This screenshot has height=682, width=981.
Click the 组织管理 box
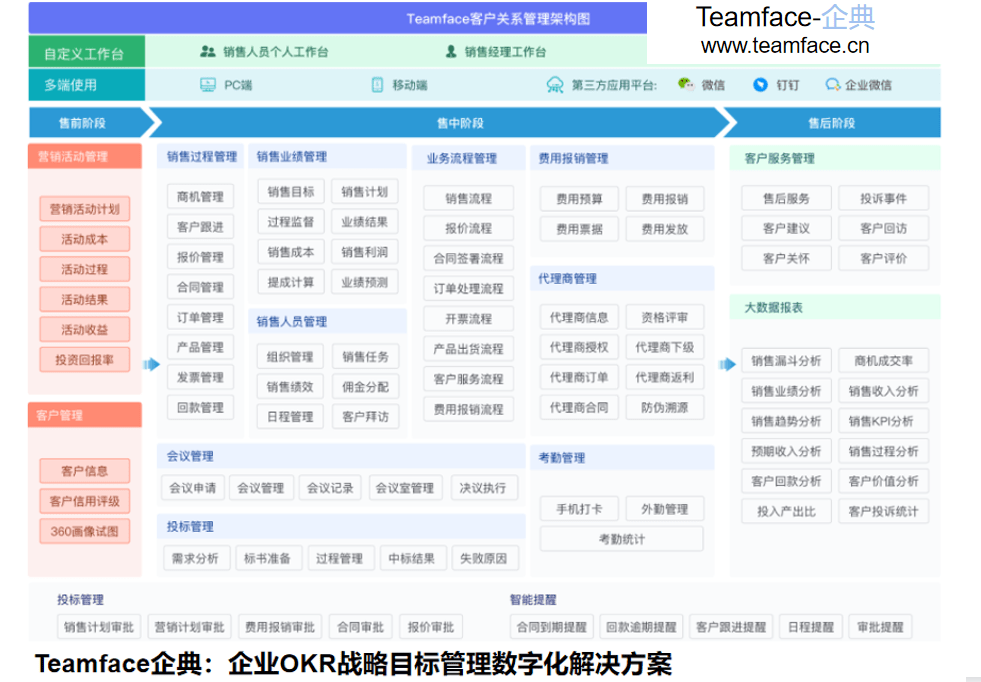coord(290,357)
